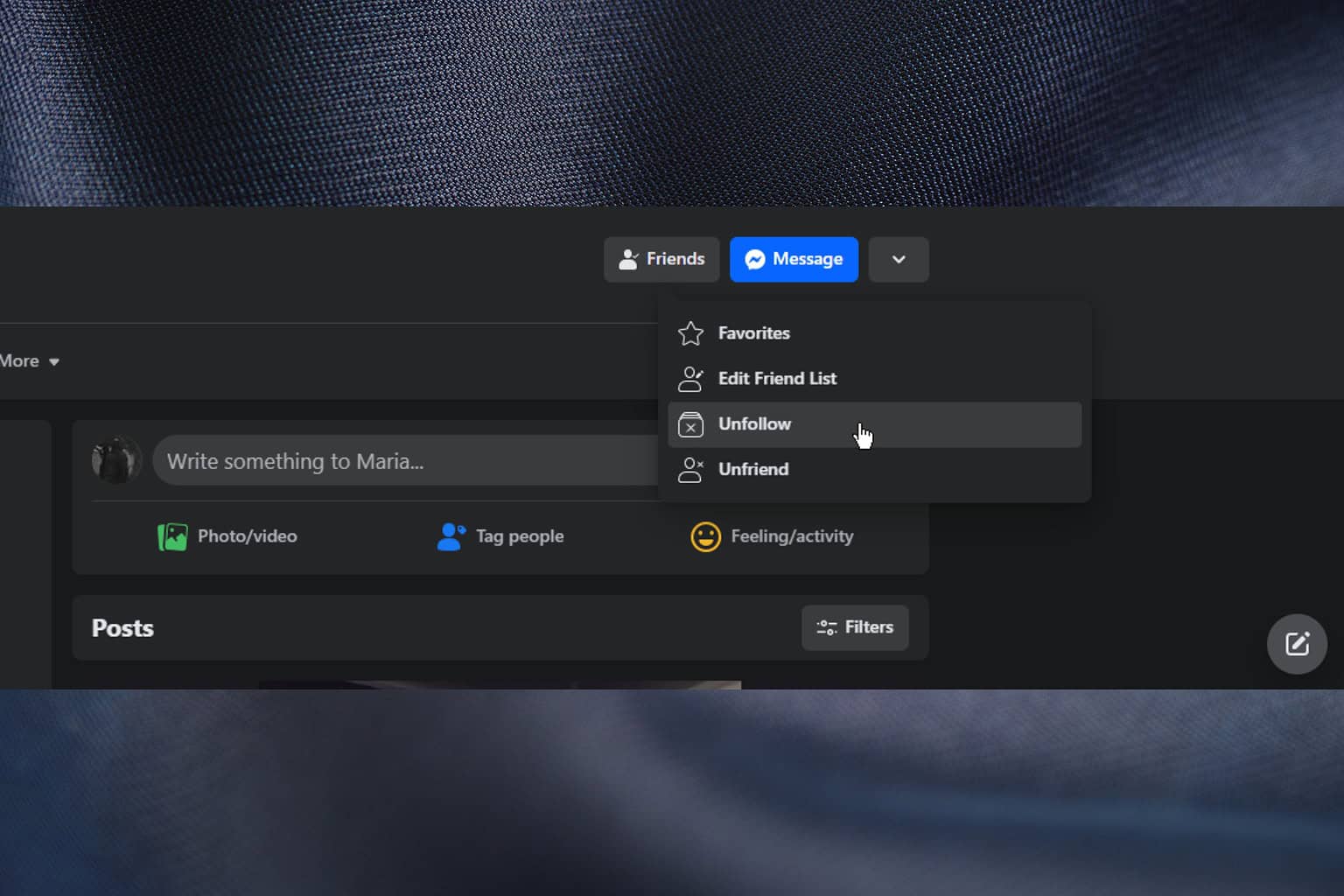Open the compose post pencil icon
Viewport: 1344px width, 896px height.
pos(1297,644)
